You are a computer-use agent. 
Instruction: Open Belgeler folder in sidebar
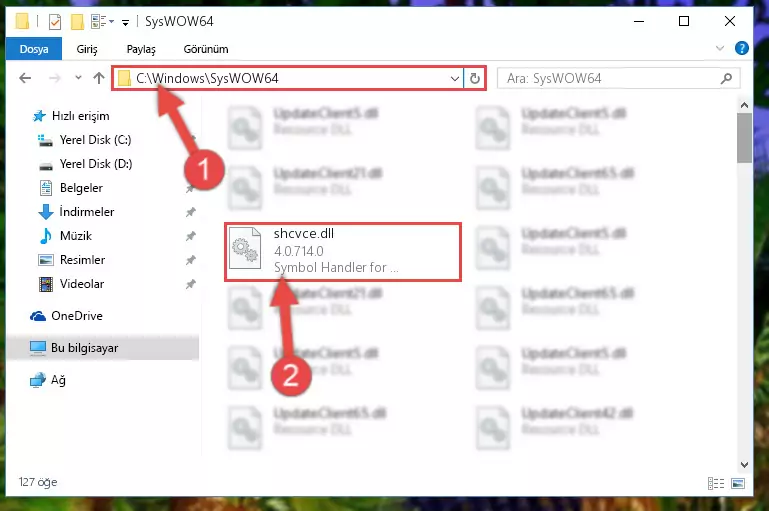coord(81,188)
